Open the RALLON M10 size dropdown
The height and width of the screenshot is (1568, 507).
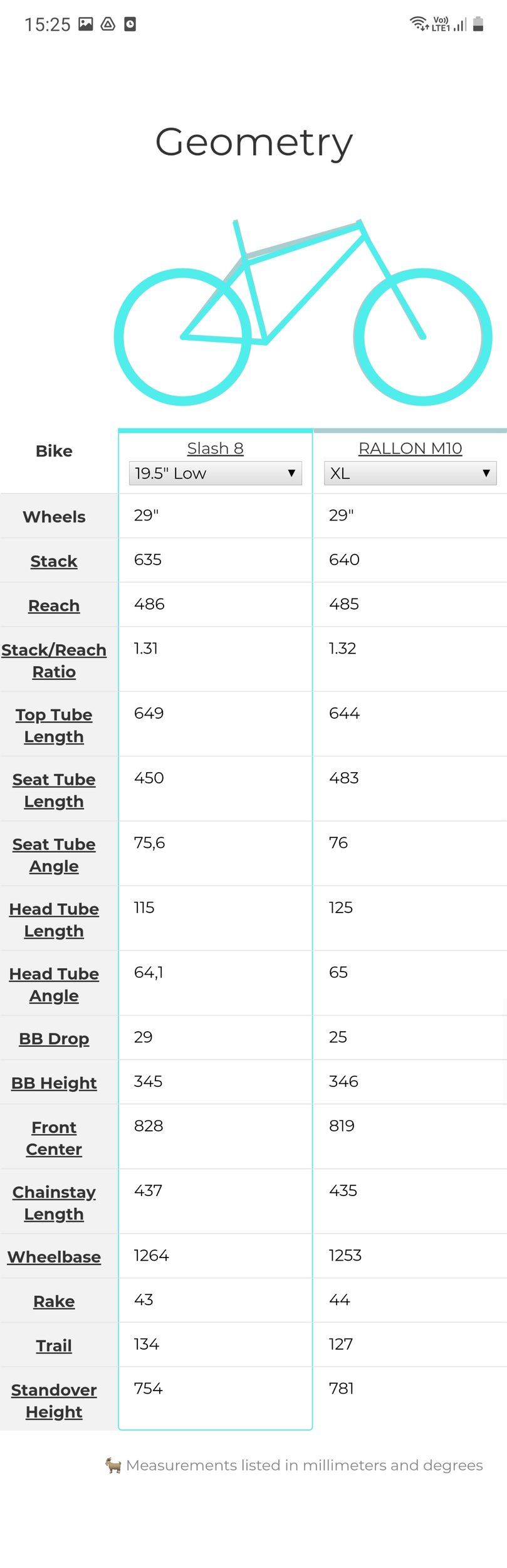[x=410, y=473]
